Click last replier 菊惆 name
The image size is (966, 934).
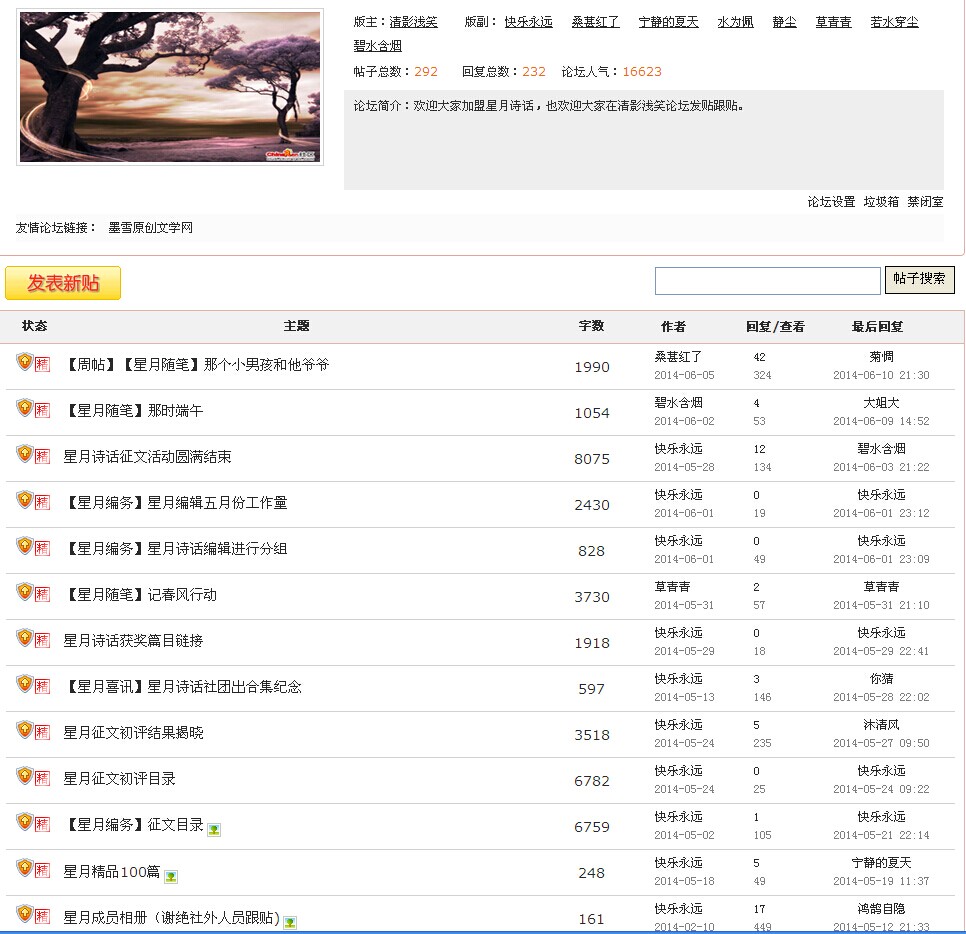click(x=881, y=357)
